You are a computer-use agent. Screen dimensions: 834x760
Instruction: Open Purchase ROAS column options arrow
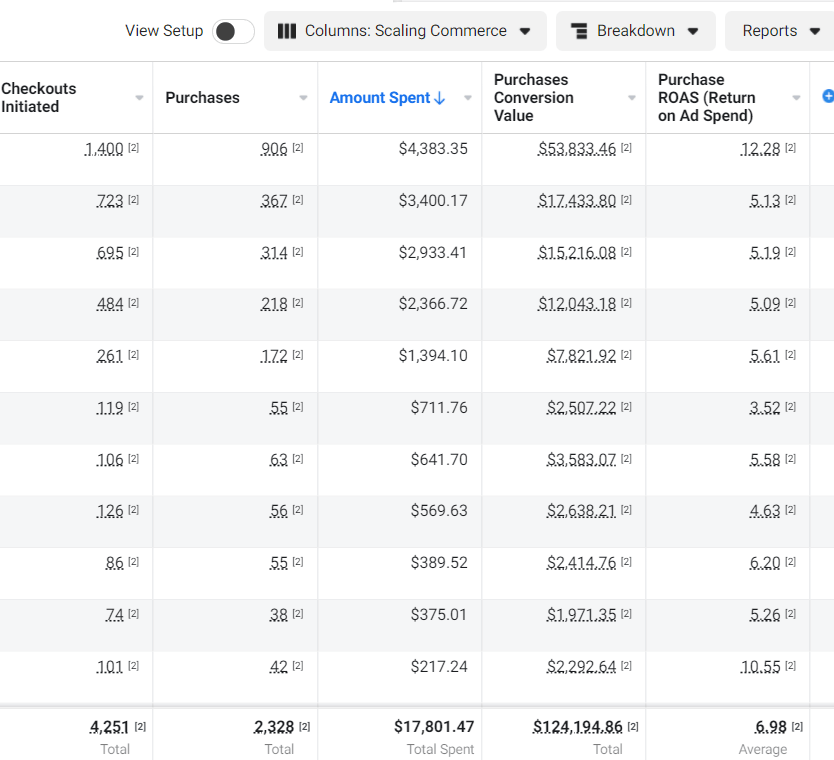pos(796,98)
